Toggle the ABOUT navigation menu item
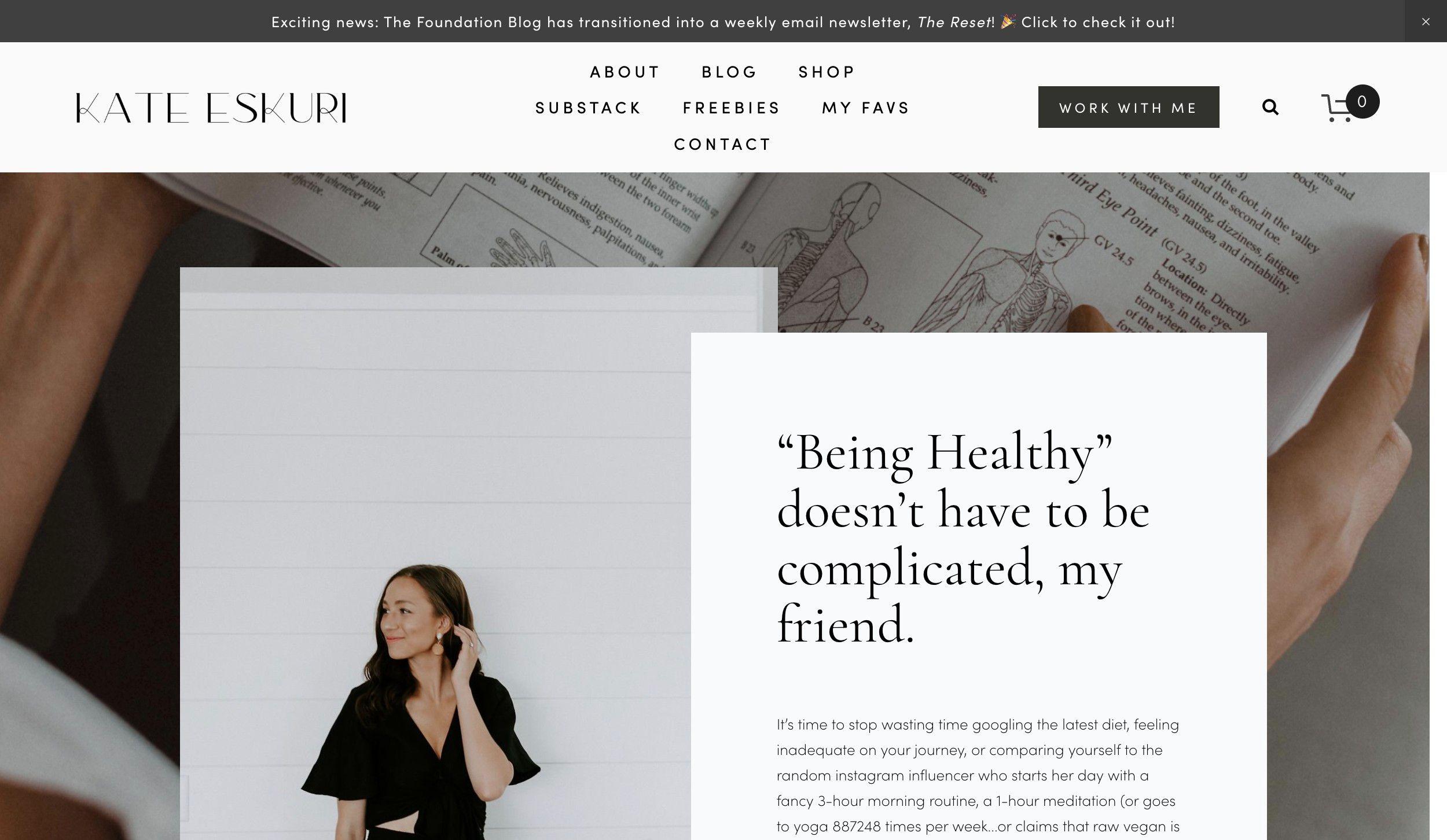This screenshot has height=840, width=1447. [x=625, y=71]
